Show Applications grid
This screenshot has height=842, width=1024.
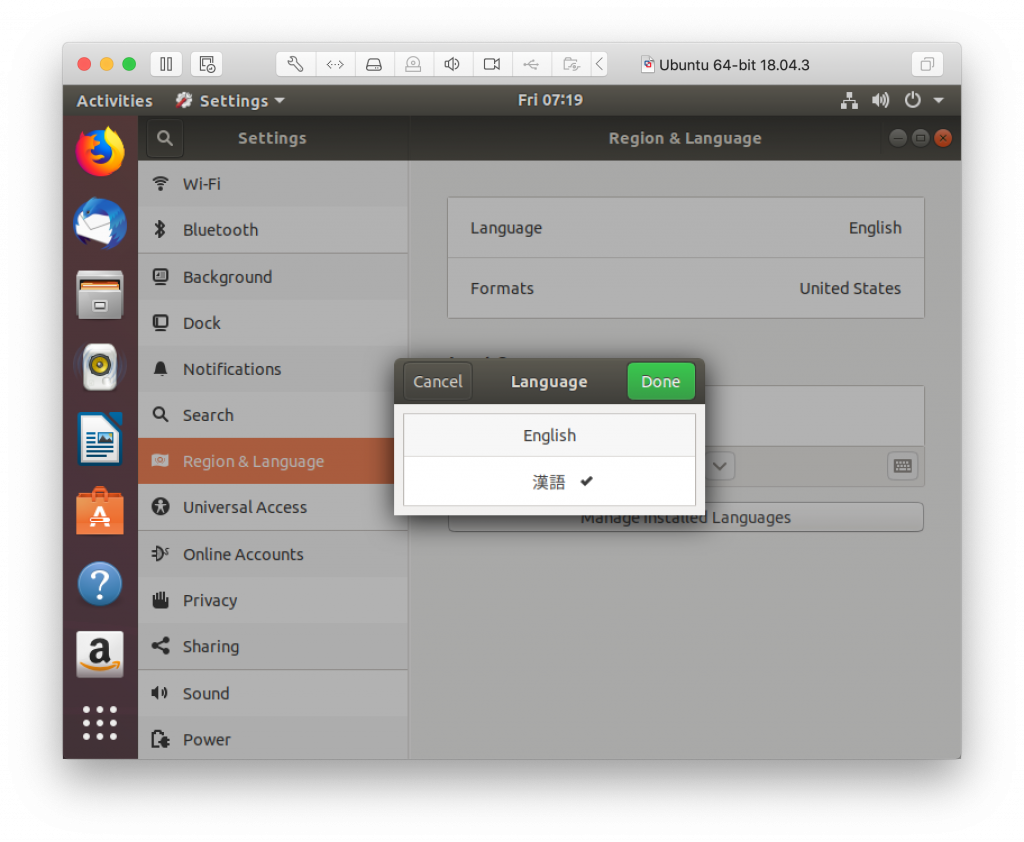click(100, 723)
